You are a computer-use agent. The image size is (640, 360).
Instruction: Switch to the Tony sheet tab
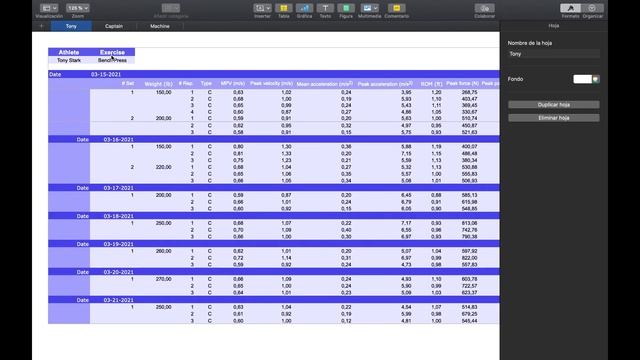(x=71, y=26)
